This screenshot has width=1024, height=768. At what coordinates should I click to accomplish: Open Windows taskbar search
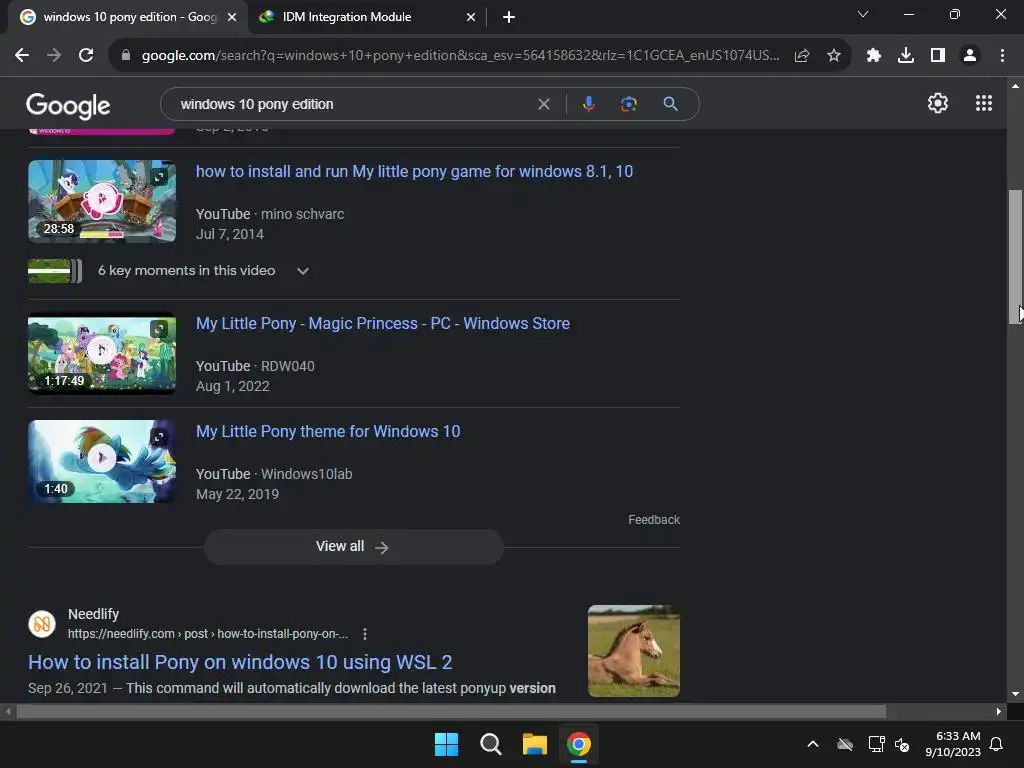[490, 744]
